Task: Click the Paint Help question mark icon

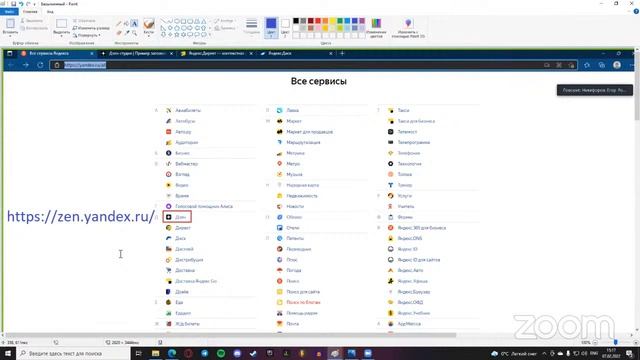Action: click(x=636, y=11)
